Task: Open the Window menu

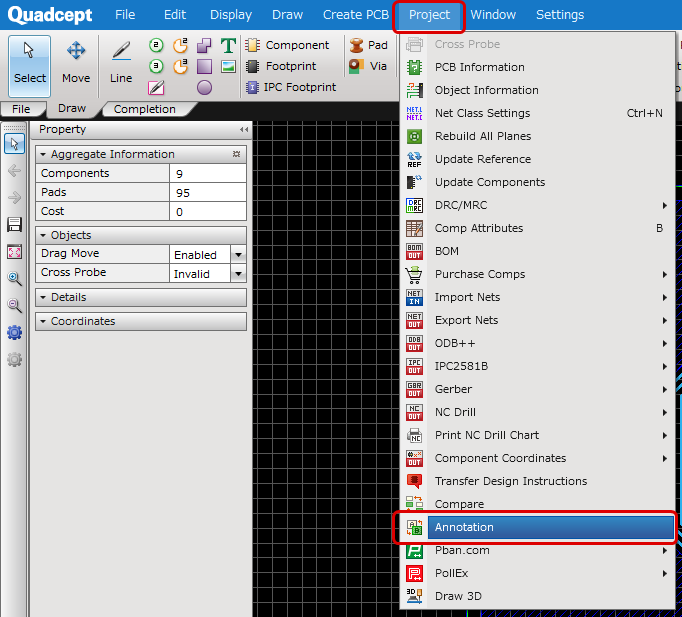Action: [493, 15]
